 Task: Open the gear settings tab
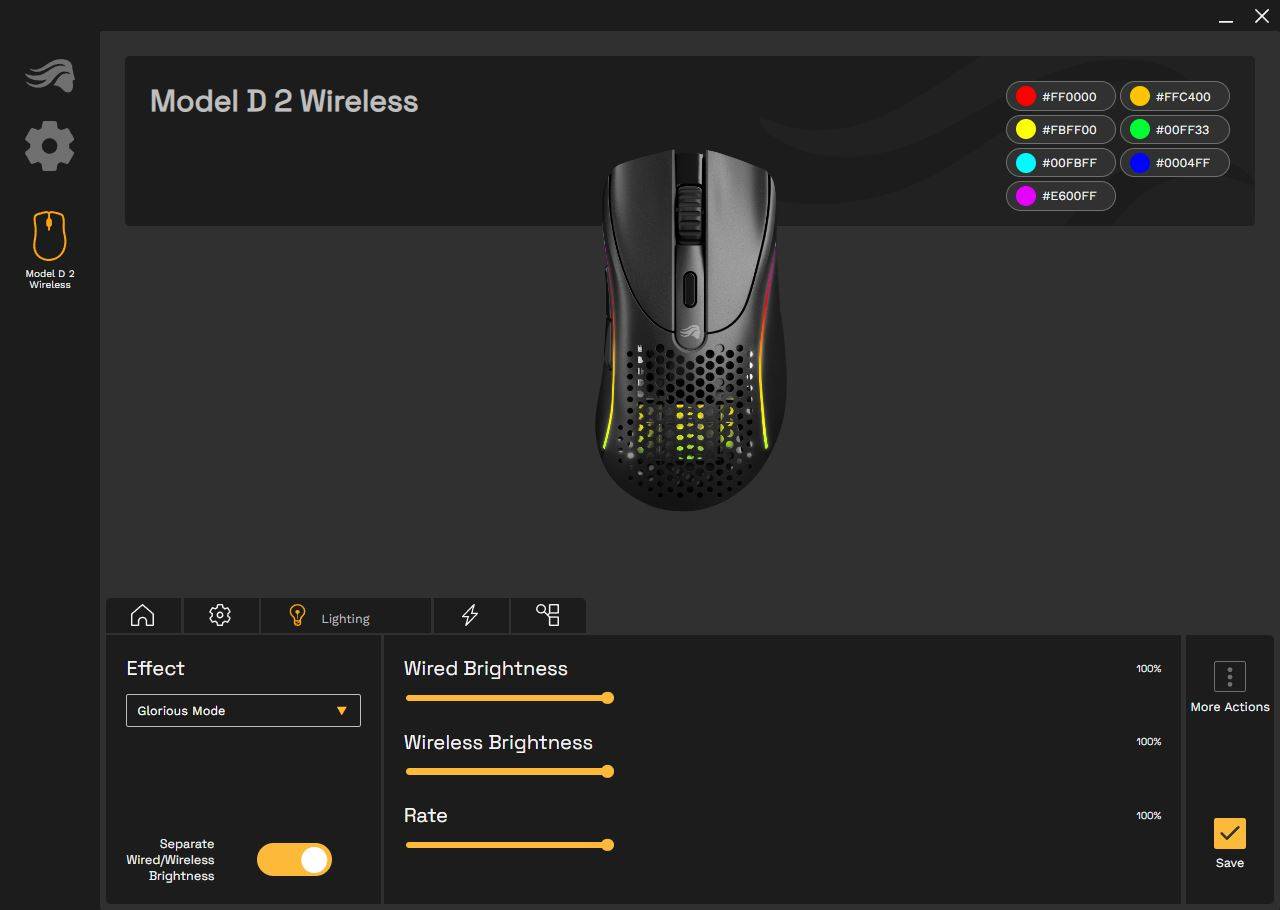tap(220, 615)
